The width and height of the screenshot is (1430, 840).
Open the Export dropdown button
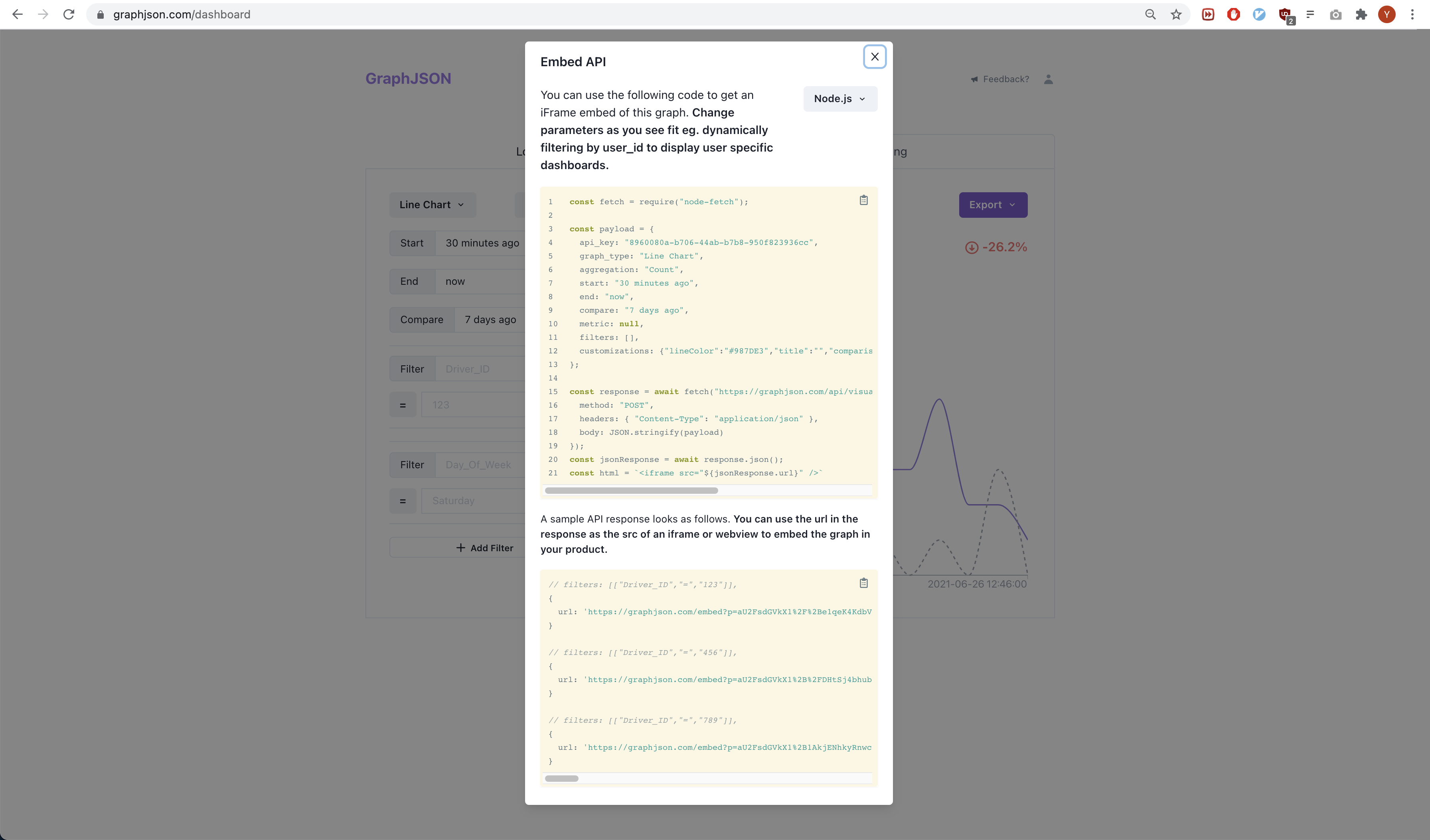click(992, 205)
